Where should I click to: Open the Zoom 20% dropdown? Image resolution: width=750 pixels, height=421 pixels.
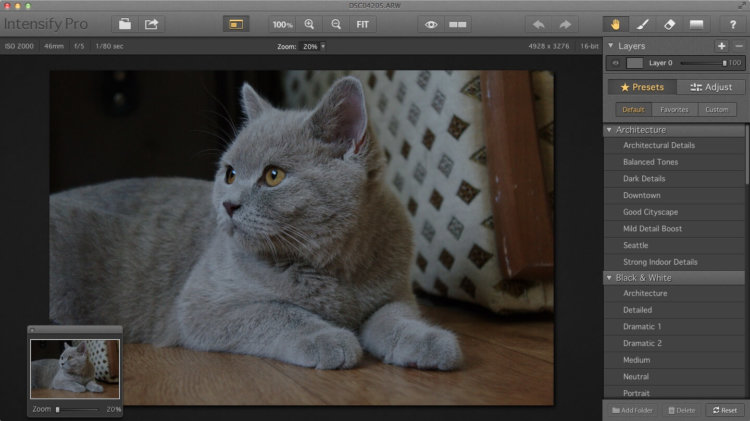[313, 46]
